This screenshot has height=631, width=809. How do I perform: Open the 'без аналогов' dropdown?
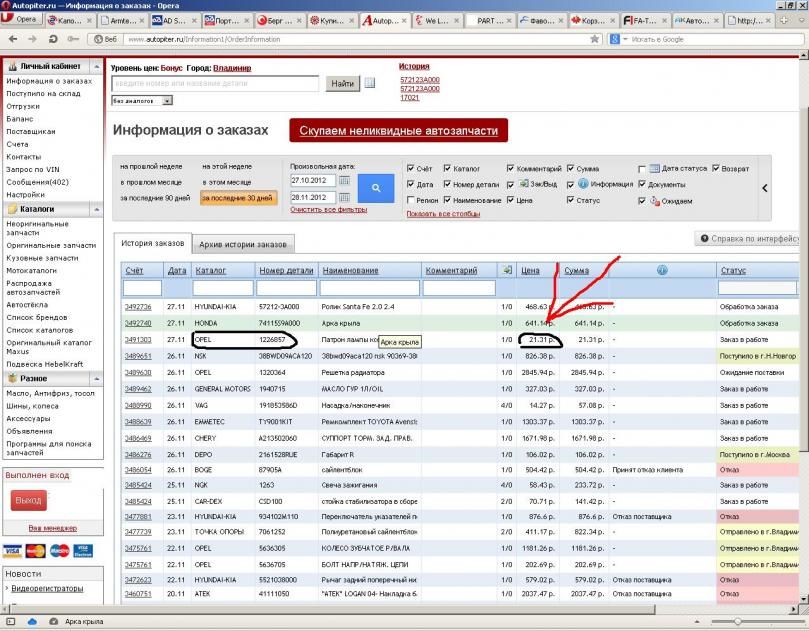click(x=142, y=101)
